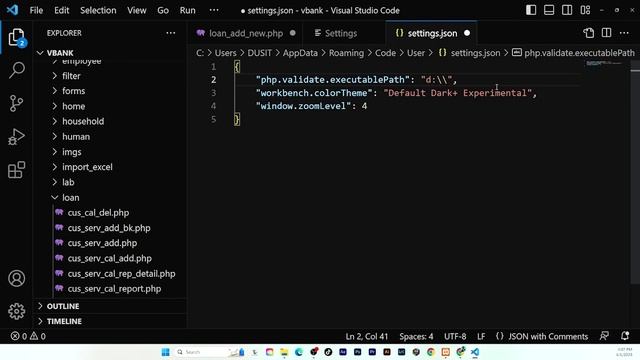
Task: Open the Source Control view
Action: tap(16, 103)
